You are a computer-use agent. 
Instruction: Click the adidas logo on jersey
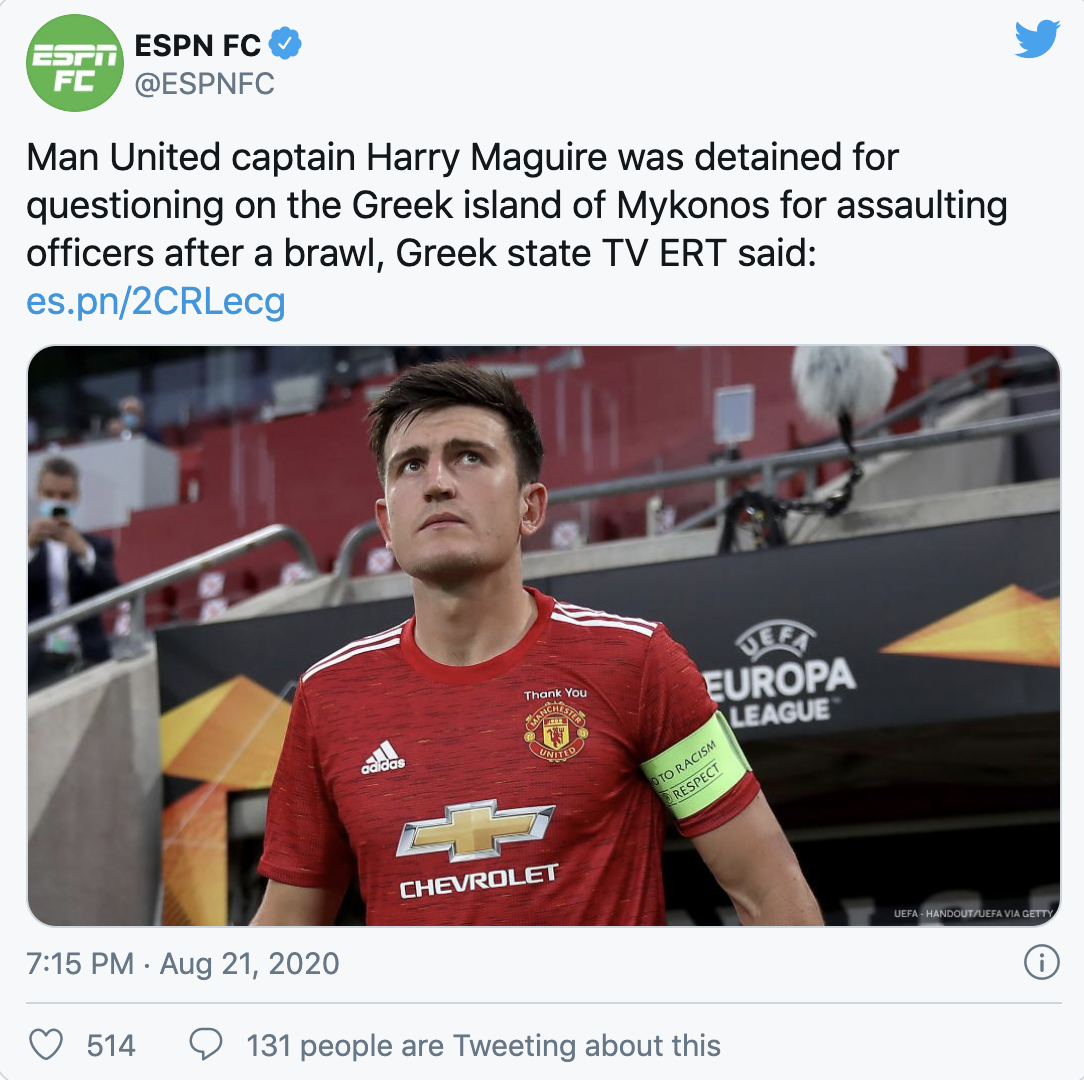(383, 759)
